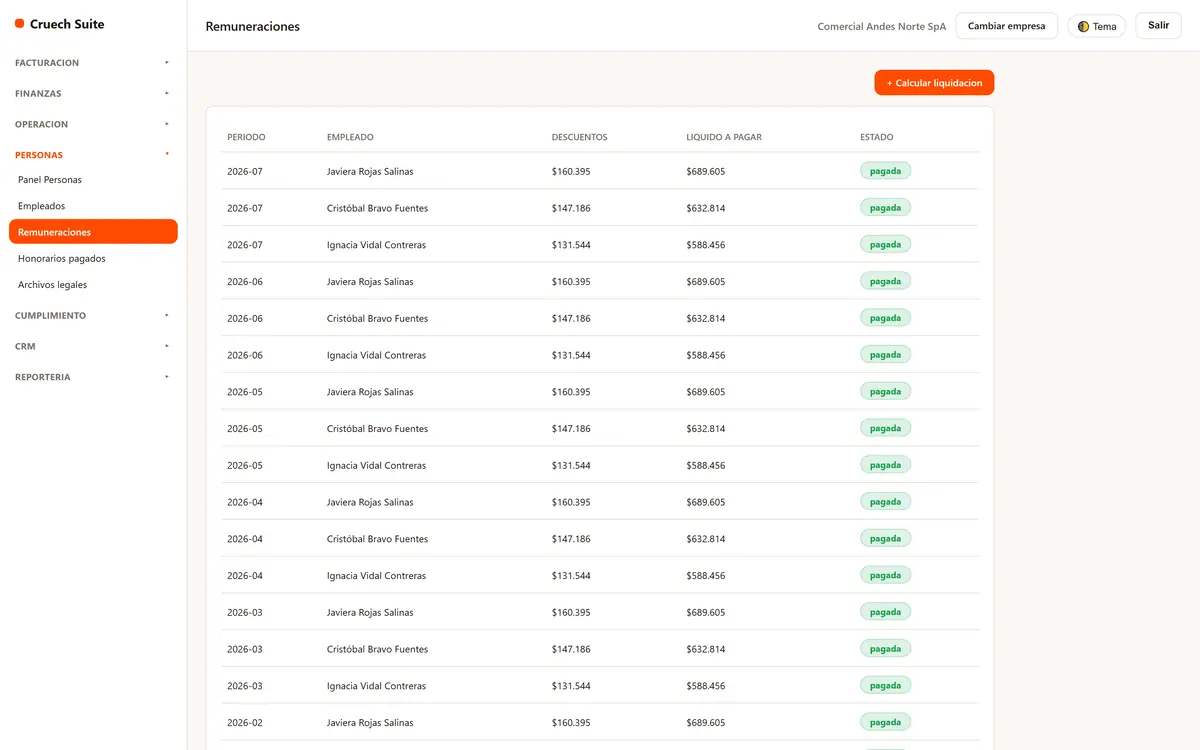This screenshot has width=1200, height=750.
Task: Click pagada badge for Ignacia 2026-03
Action: coord(885,685)
